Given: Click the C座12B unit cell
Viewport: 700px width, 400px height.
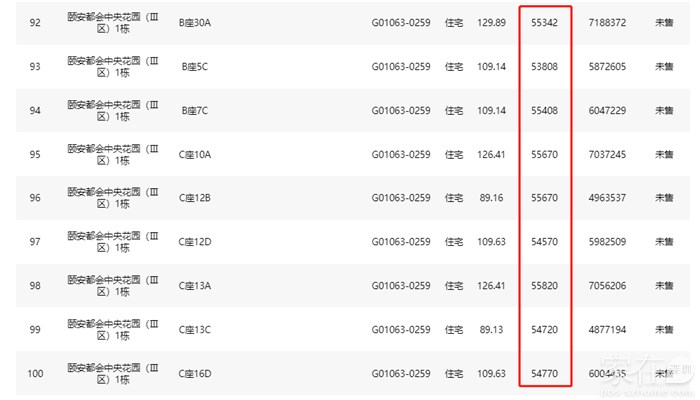Looking at the screenshot, I should (x=195, y=198).
